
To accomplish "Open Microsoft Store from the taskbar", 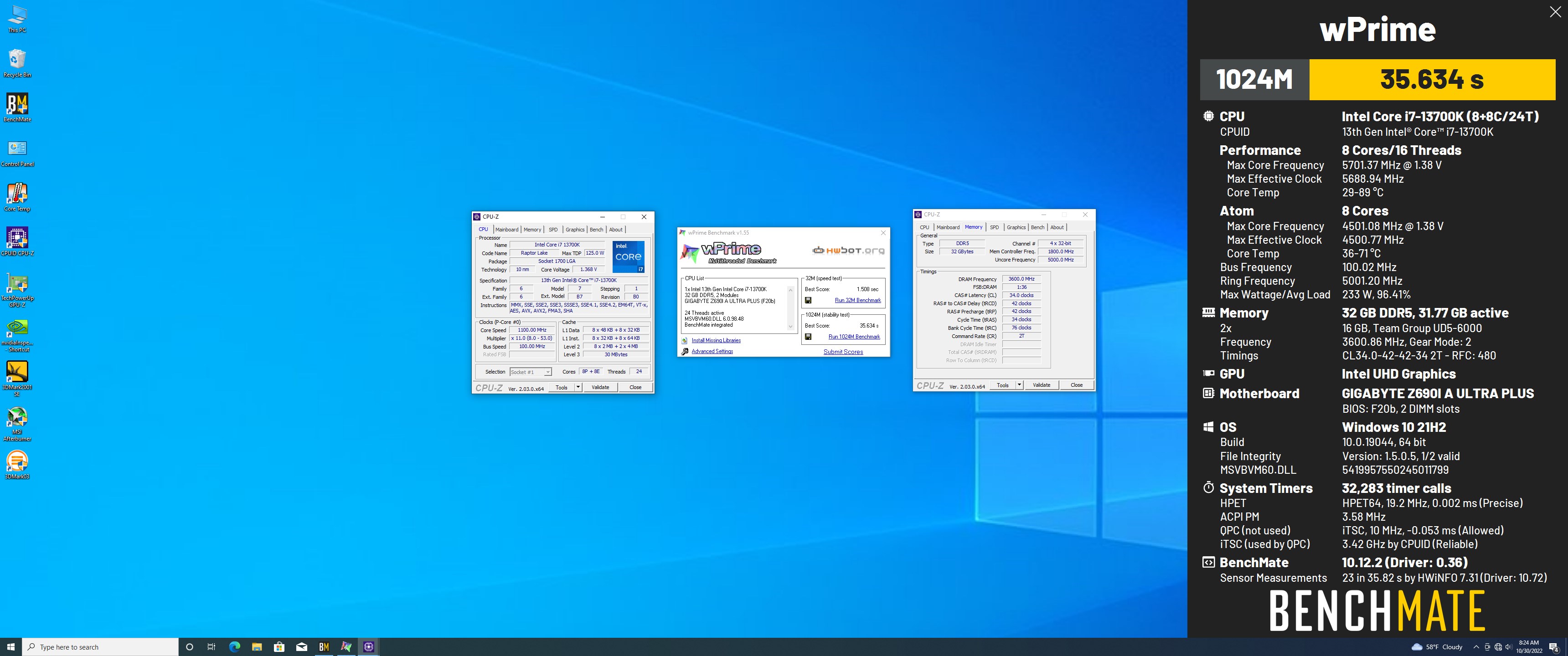I will pyautogui.click(x=279, y=647).
